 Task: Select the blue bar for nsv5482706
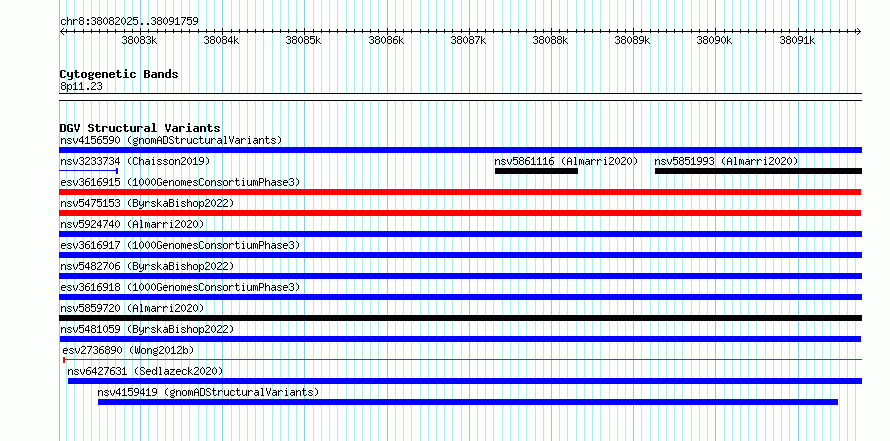point(460,276)
